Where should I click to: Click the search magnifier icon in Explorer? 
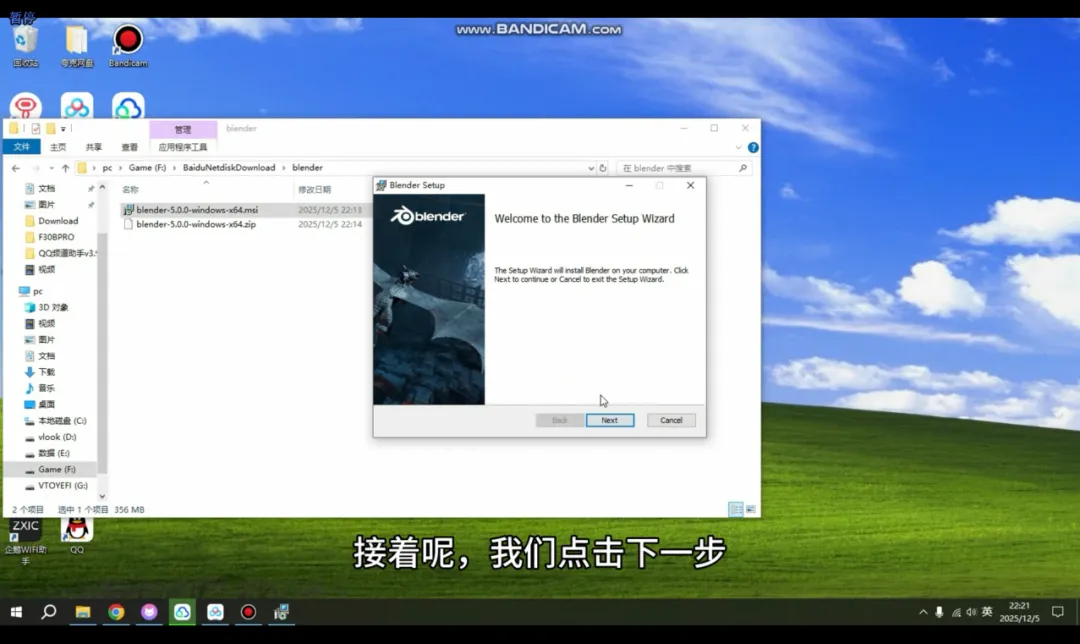pyautogui.click(x=742, y=168)
